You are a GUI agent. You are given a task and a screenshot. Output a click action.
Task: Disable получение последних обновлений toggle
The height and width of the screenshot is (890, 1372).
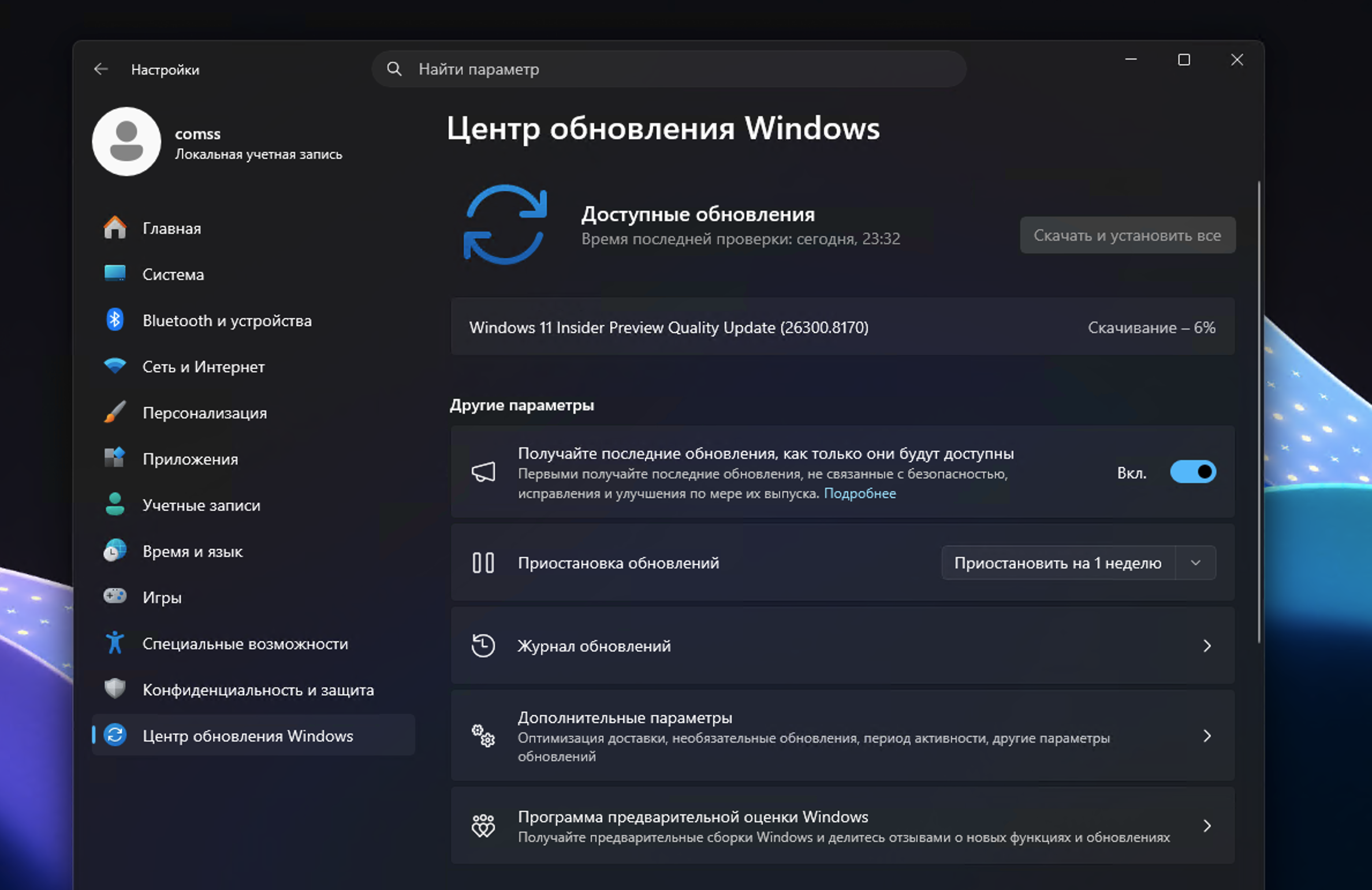[x=1192, y=472]
